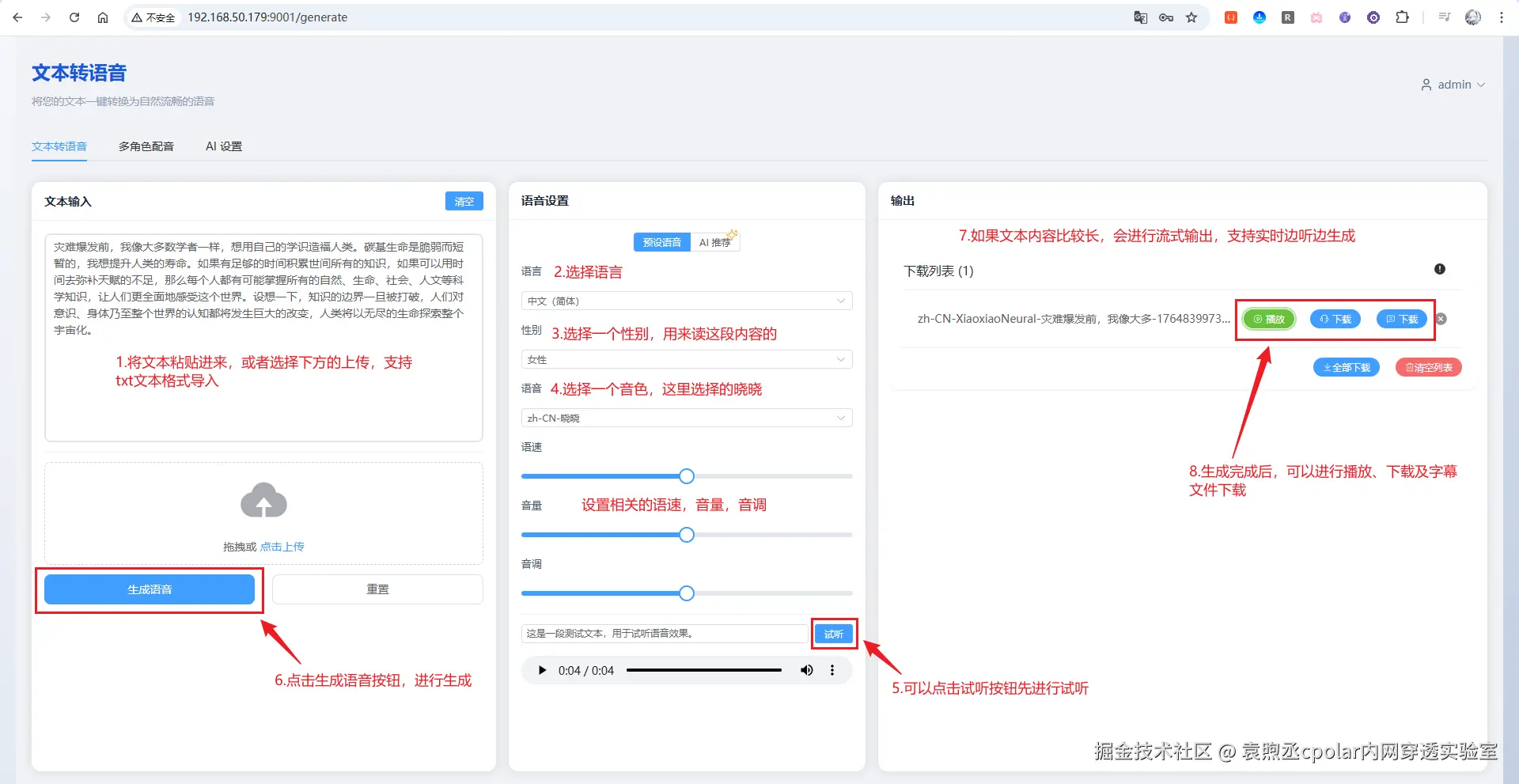
Task: Click the 音量 slider handle
Action: (687, 535)
